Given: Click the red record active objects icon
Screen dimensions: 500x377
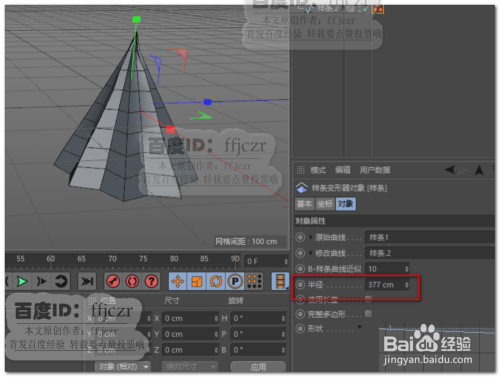Looking at the screenshot, I should pyautogui.click(x=113, y=282).
